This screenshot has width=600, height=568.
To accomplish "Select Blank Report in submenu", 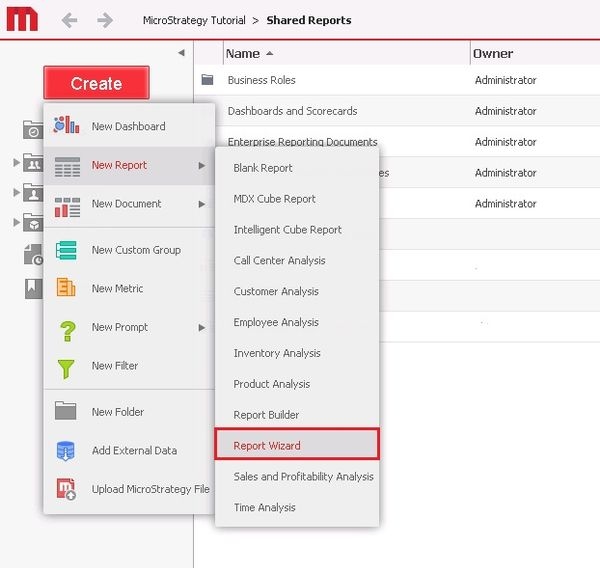I will pyautogui.click(x=297, y=168).
